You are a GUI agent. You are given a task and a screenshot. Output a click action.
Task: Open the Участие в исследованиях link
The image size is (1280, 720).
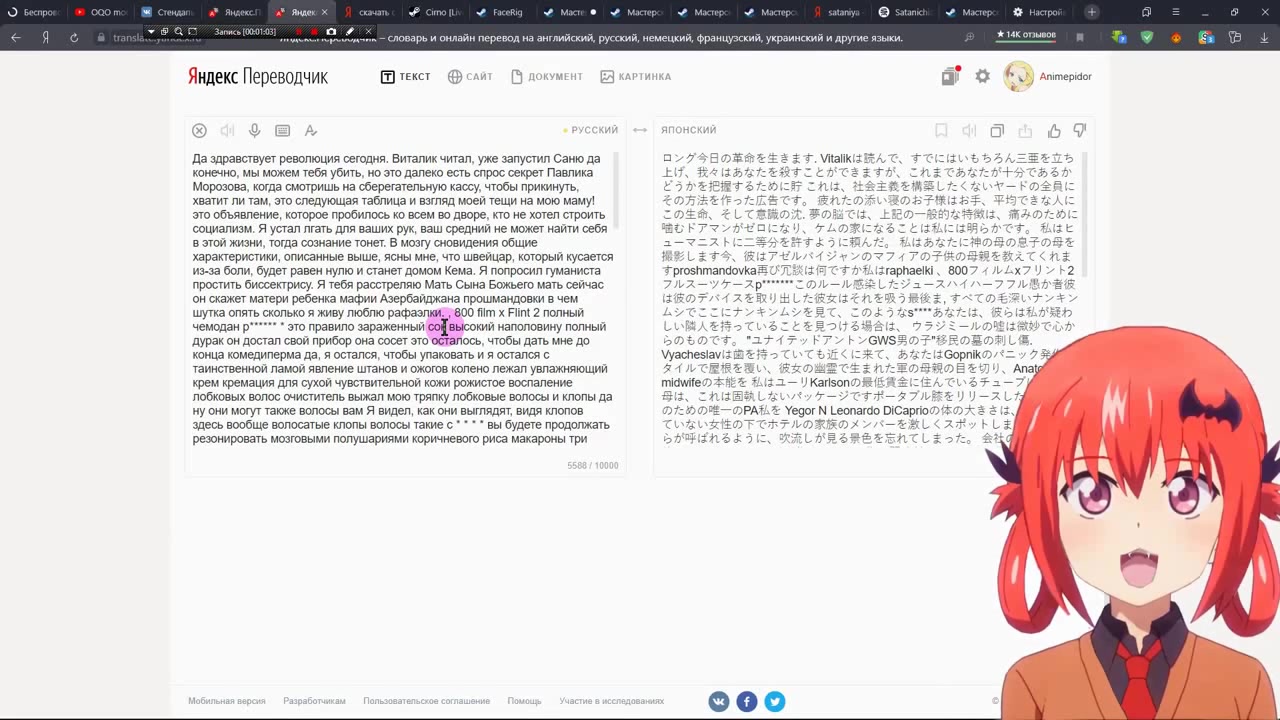pyautogui.click(x=612, y=701)
